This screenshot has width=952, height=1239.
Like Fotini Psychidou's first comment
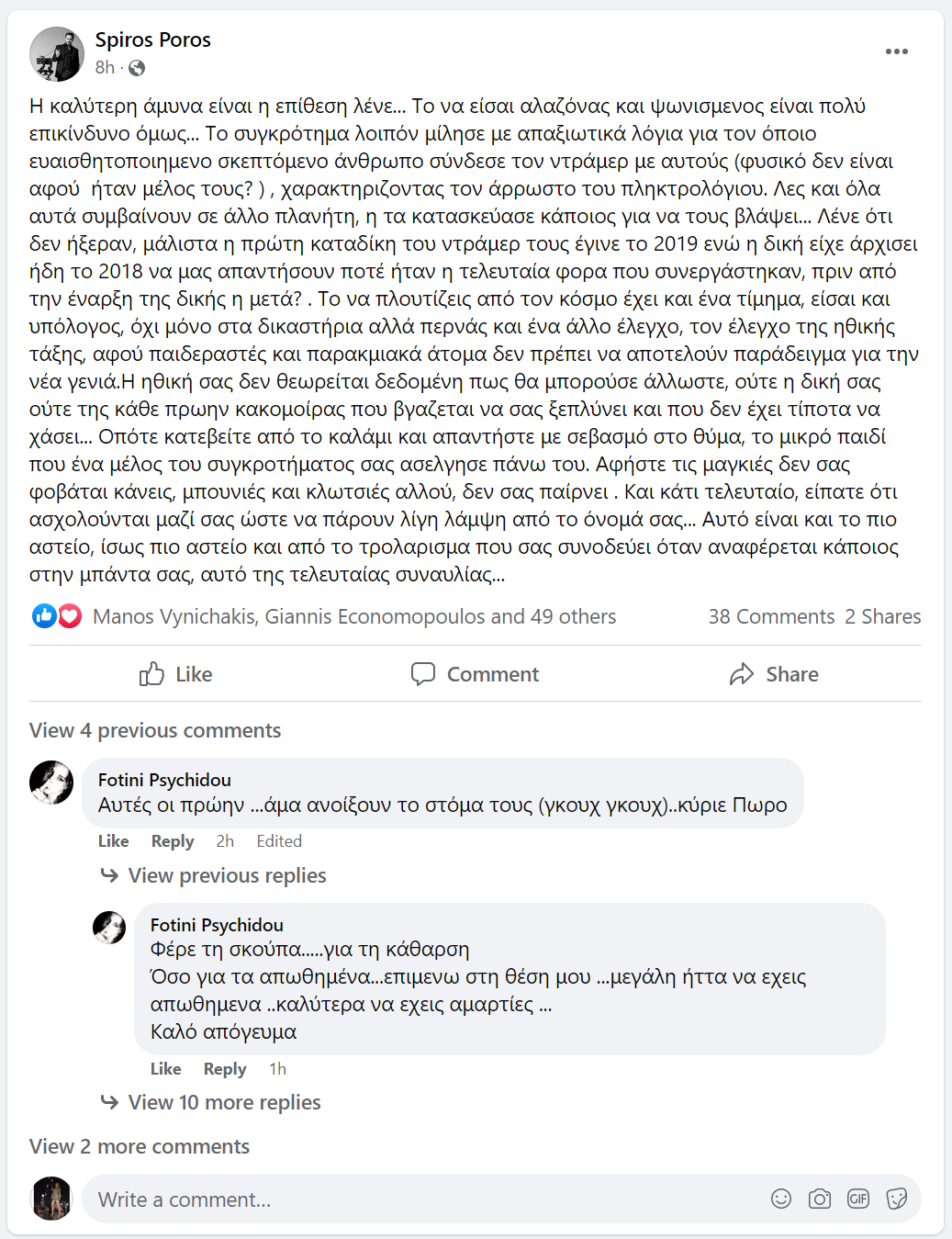113,841
